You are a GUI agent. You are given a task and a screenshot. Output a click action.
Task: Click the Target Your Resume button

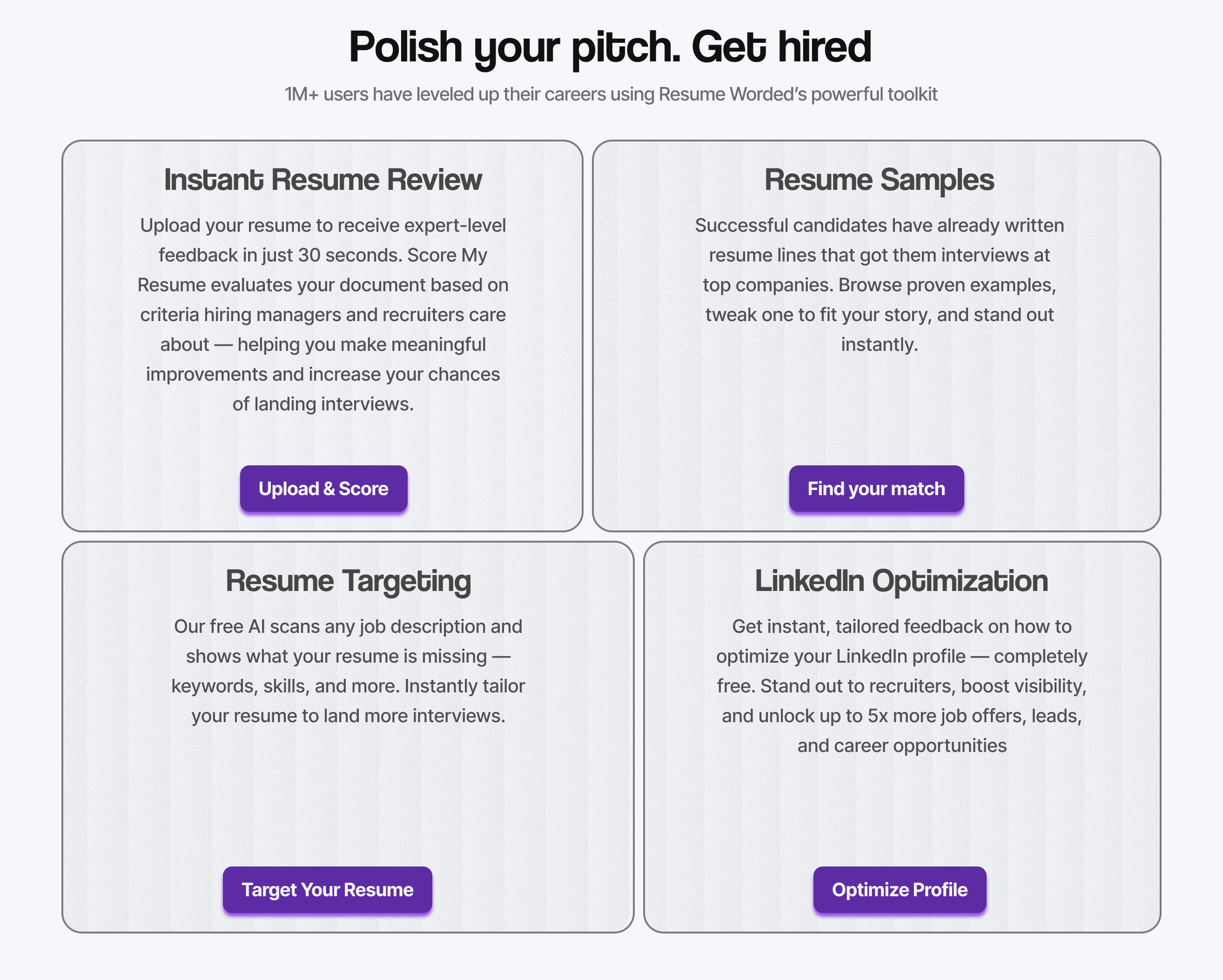tap(327, 890)
